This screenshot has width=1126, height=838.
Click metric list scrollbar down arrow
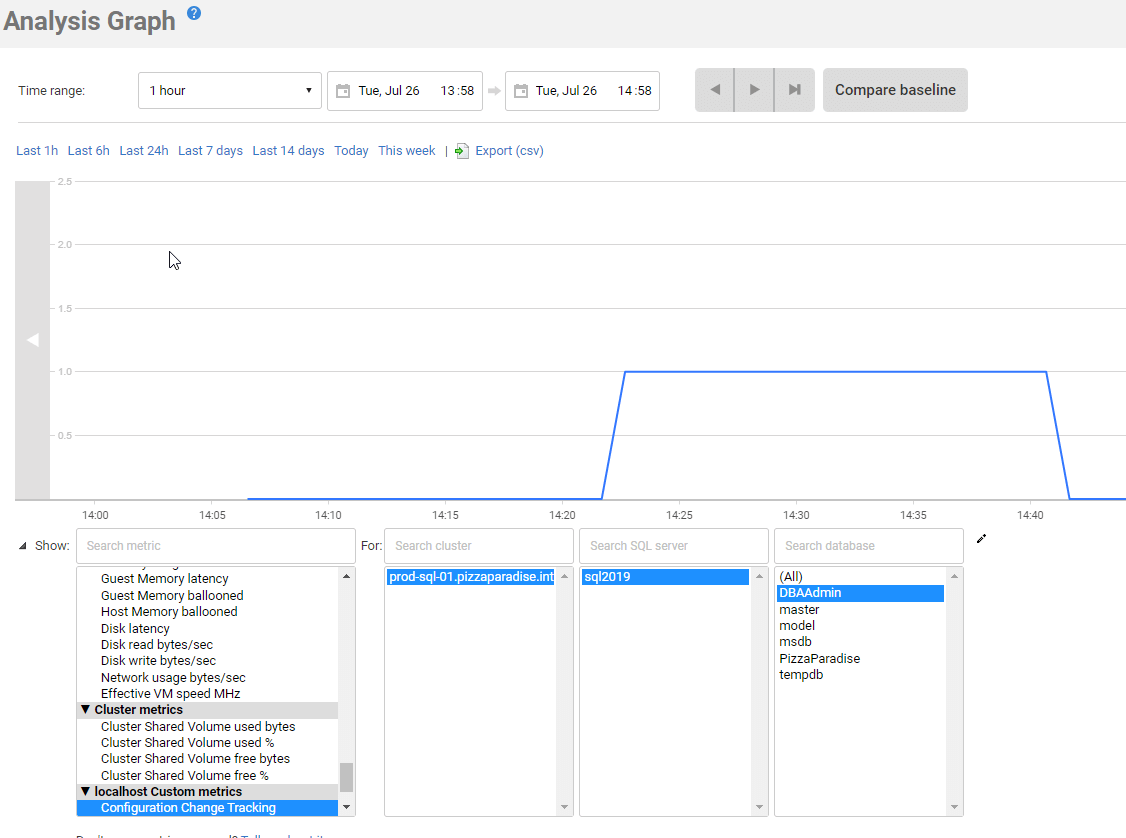(347, 807)
